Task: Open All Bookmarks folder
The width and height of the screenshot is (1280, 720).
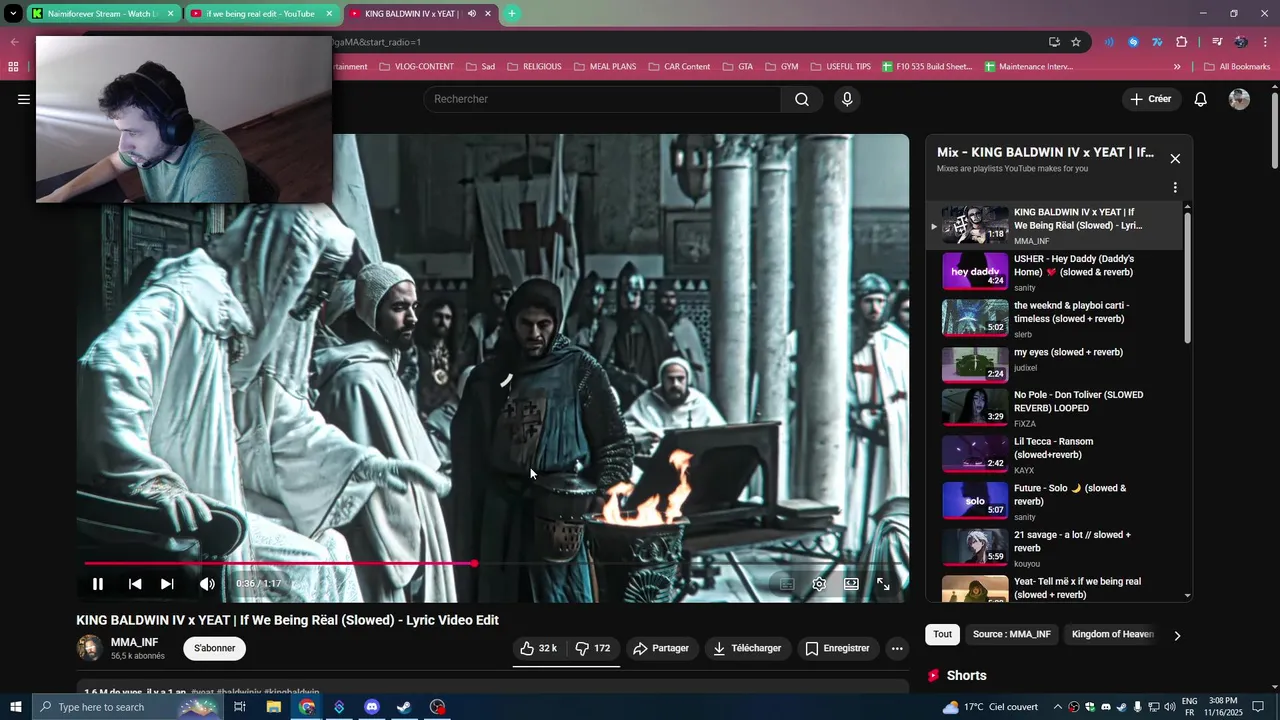Action: coord(1237,67)
